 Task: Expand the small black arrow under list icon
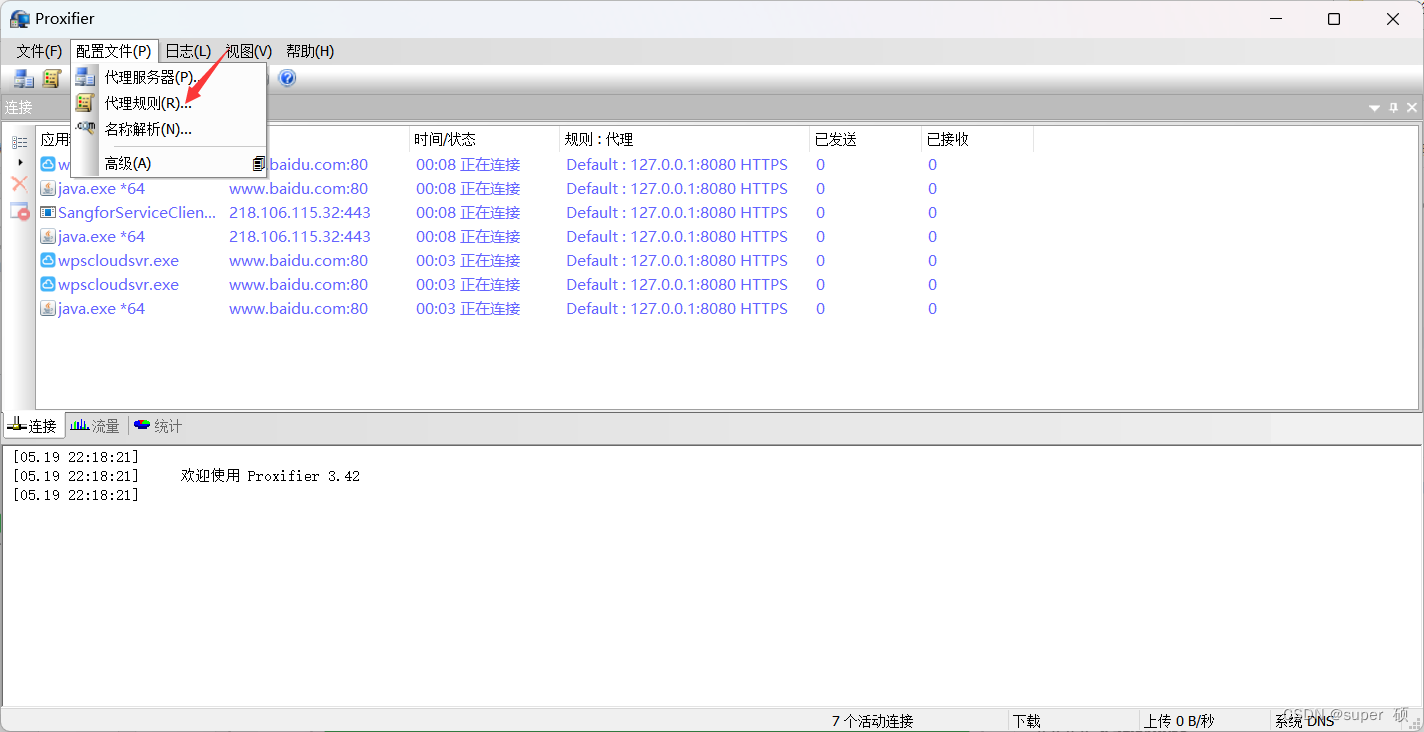[x=20, y=162]
